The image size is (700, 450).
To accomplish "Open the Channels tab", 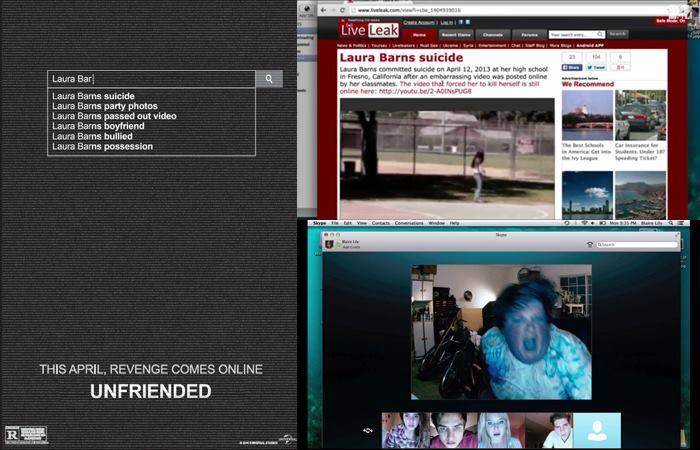I will tap(493, 35).
